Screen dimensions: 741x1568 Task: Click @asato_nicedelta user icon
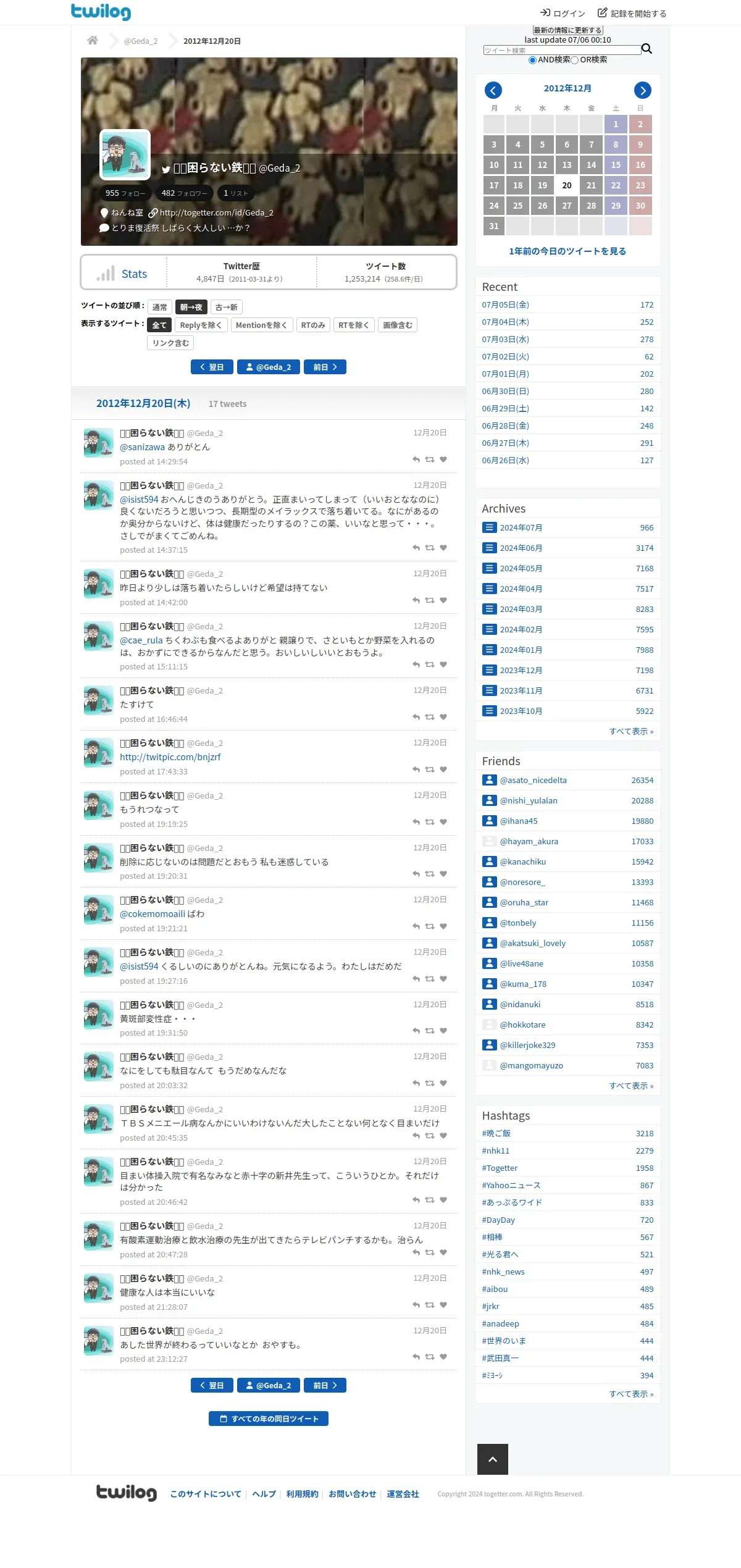coord(490,780)
